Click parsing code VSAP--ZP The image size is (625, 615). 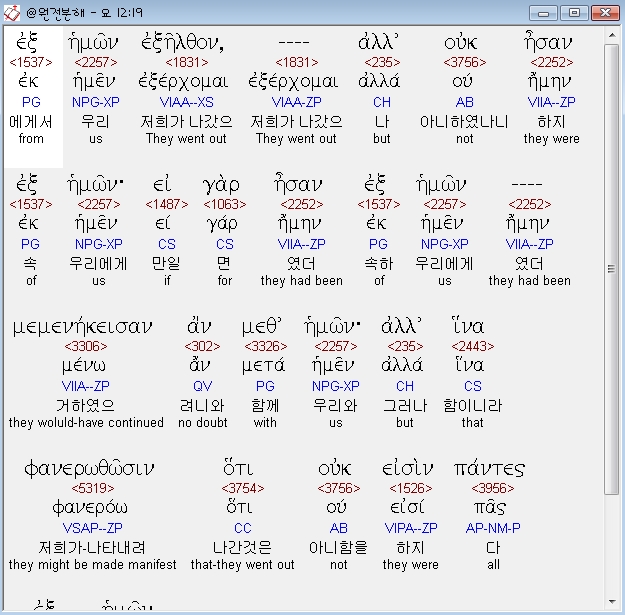[92, 528]
